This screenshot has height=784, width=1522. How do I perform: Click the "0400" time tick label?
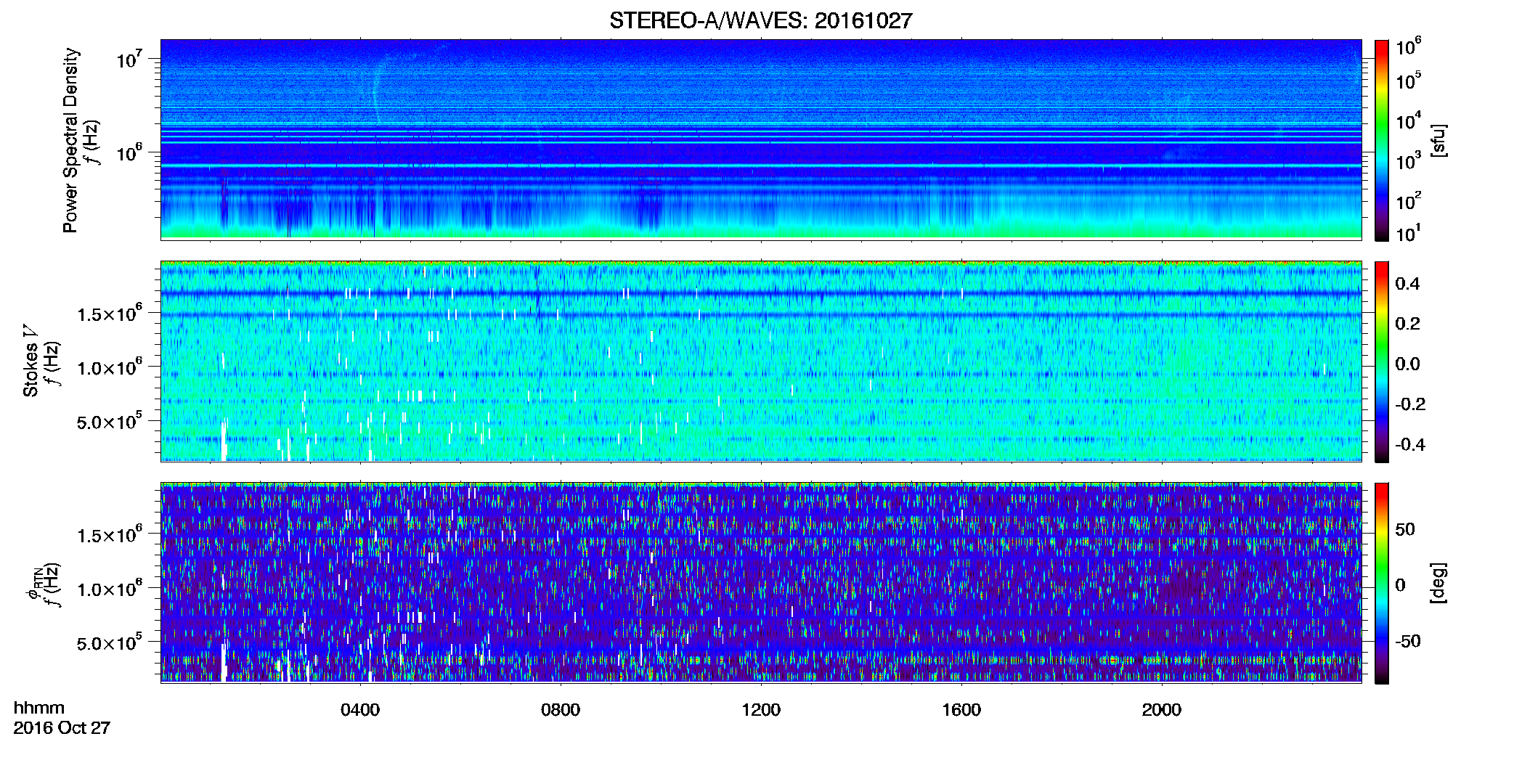(x=360, y=710)
